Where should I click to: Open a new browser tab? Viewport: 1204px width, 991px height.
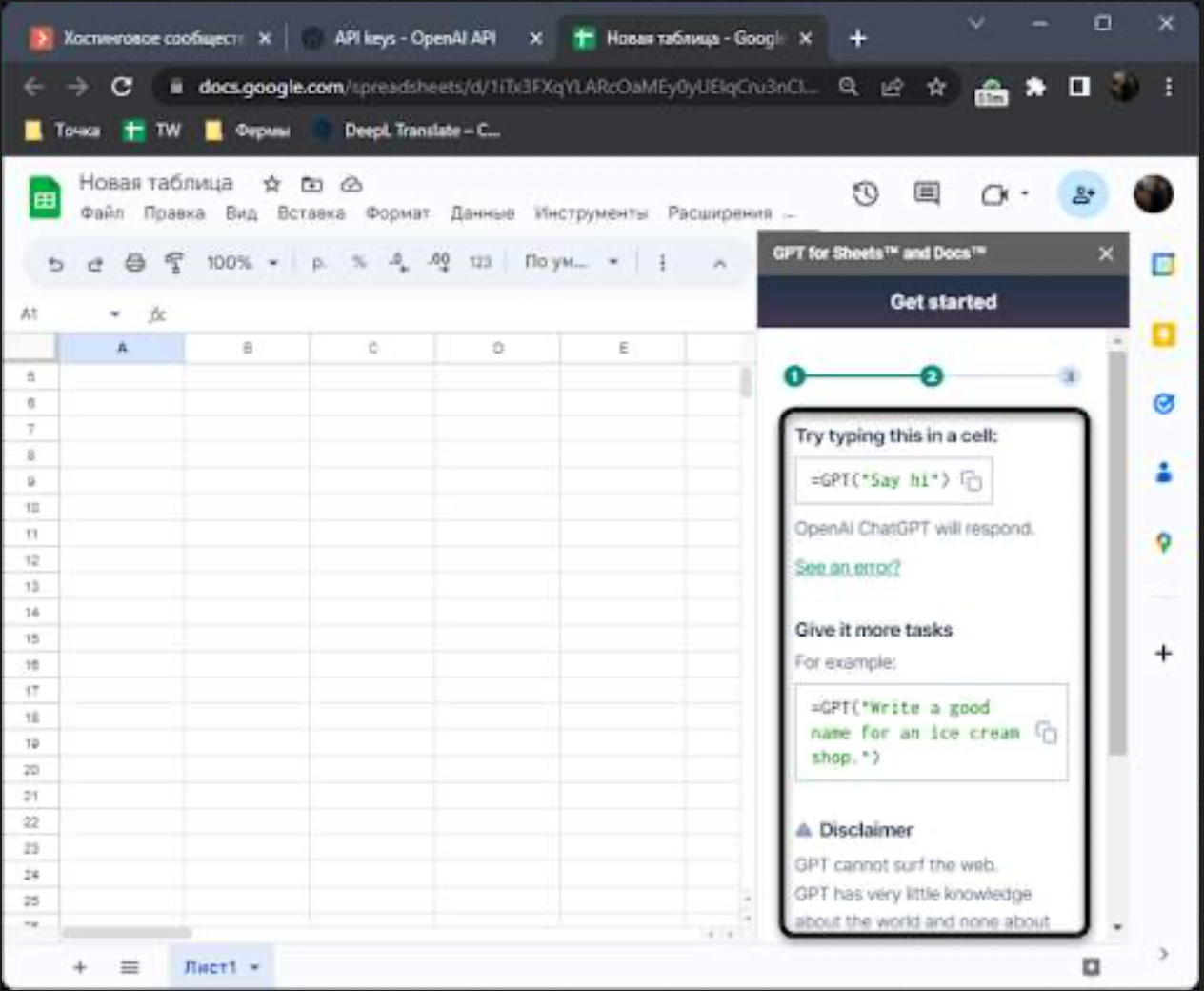coord(857,38)
